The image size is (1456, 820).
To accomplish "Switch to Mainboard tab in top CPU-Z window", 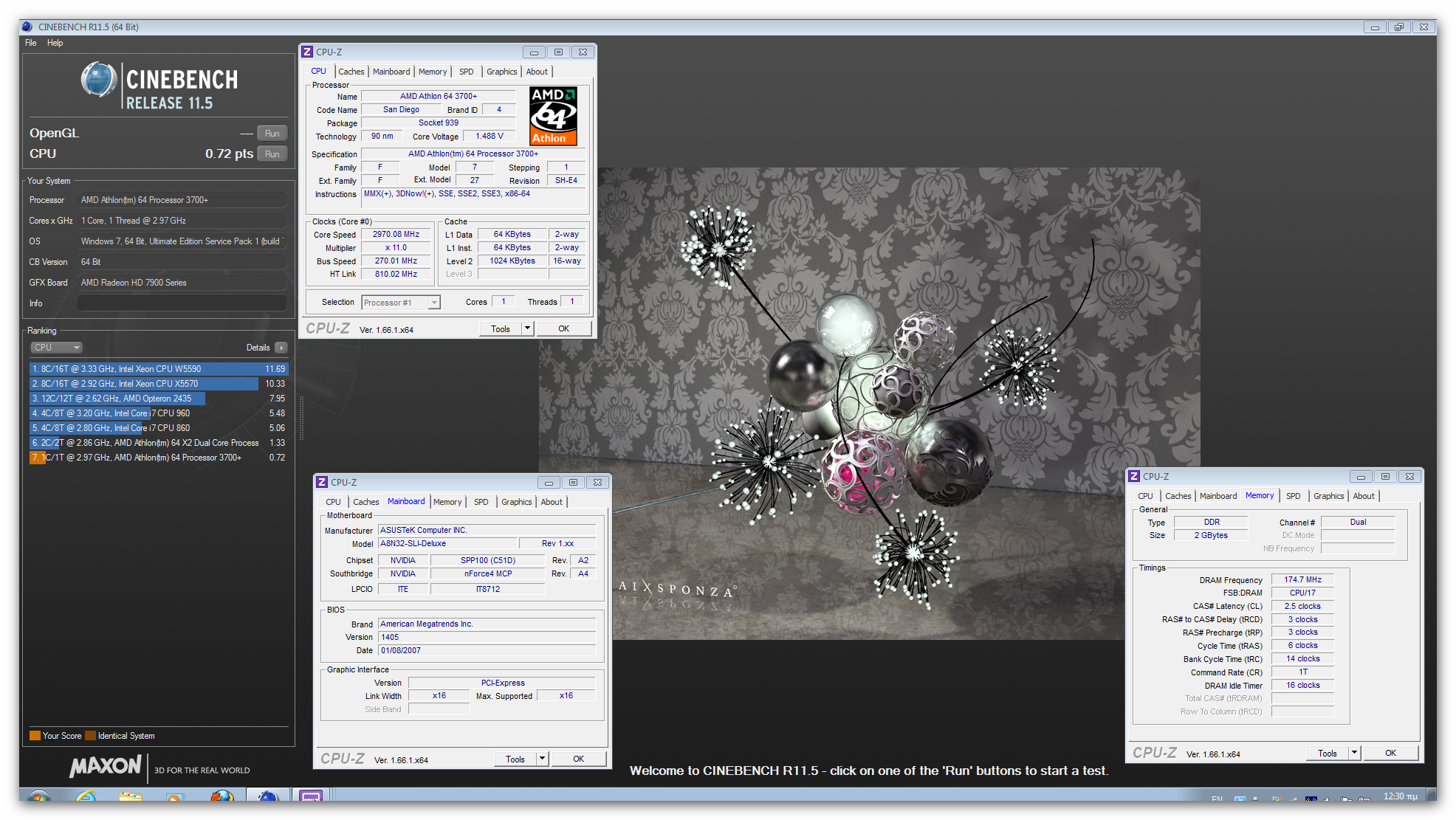I will pyautogui.click(x=391, y=72).
